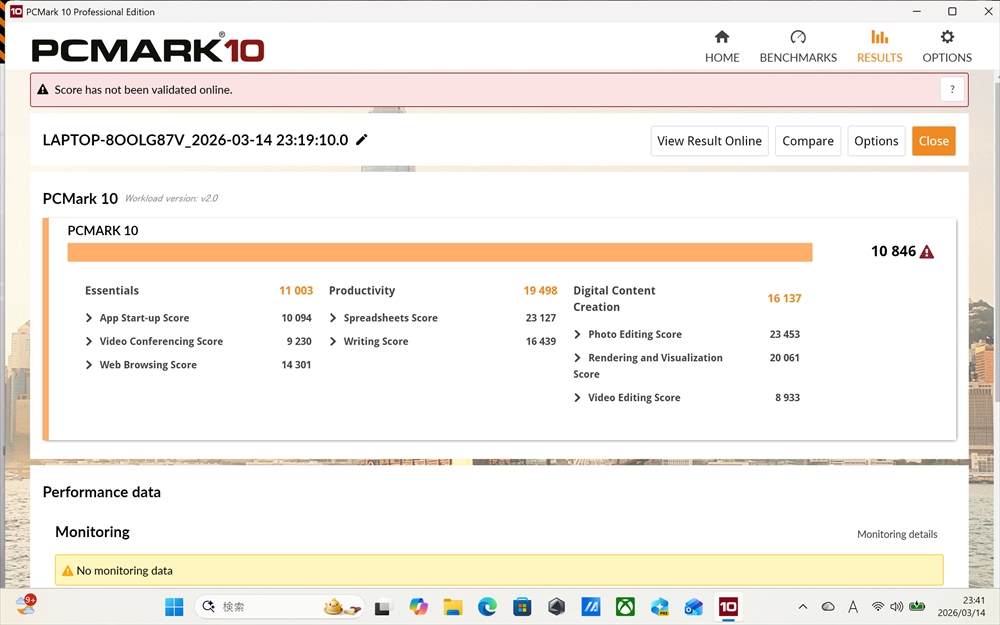Expand Spreadsheets Score
The height and width of the screenshot is (625, 1000).
coord(333,318)
